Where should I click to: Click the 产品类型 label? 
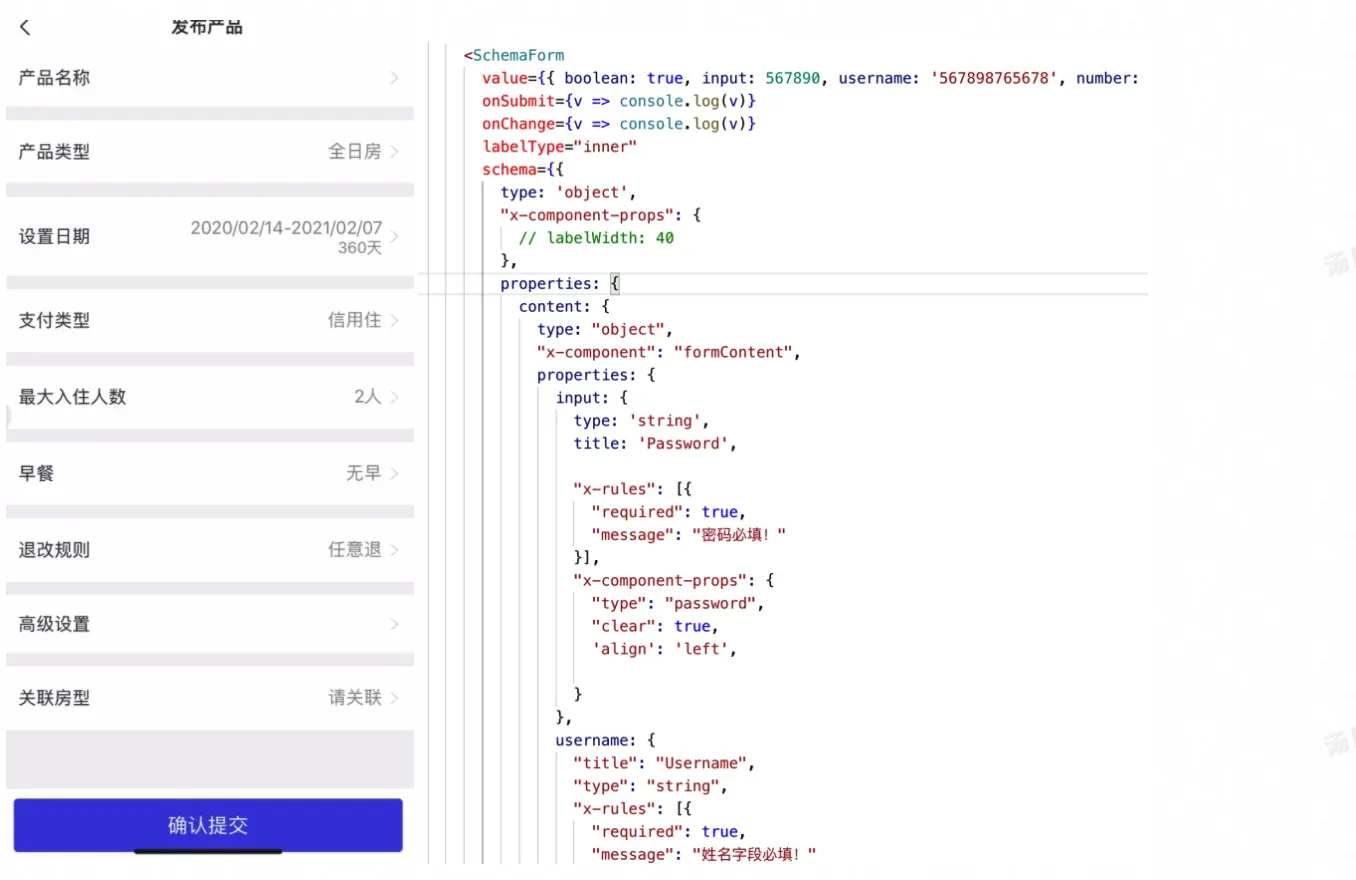point(54,152)
